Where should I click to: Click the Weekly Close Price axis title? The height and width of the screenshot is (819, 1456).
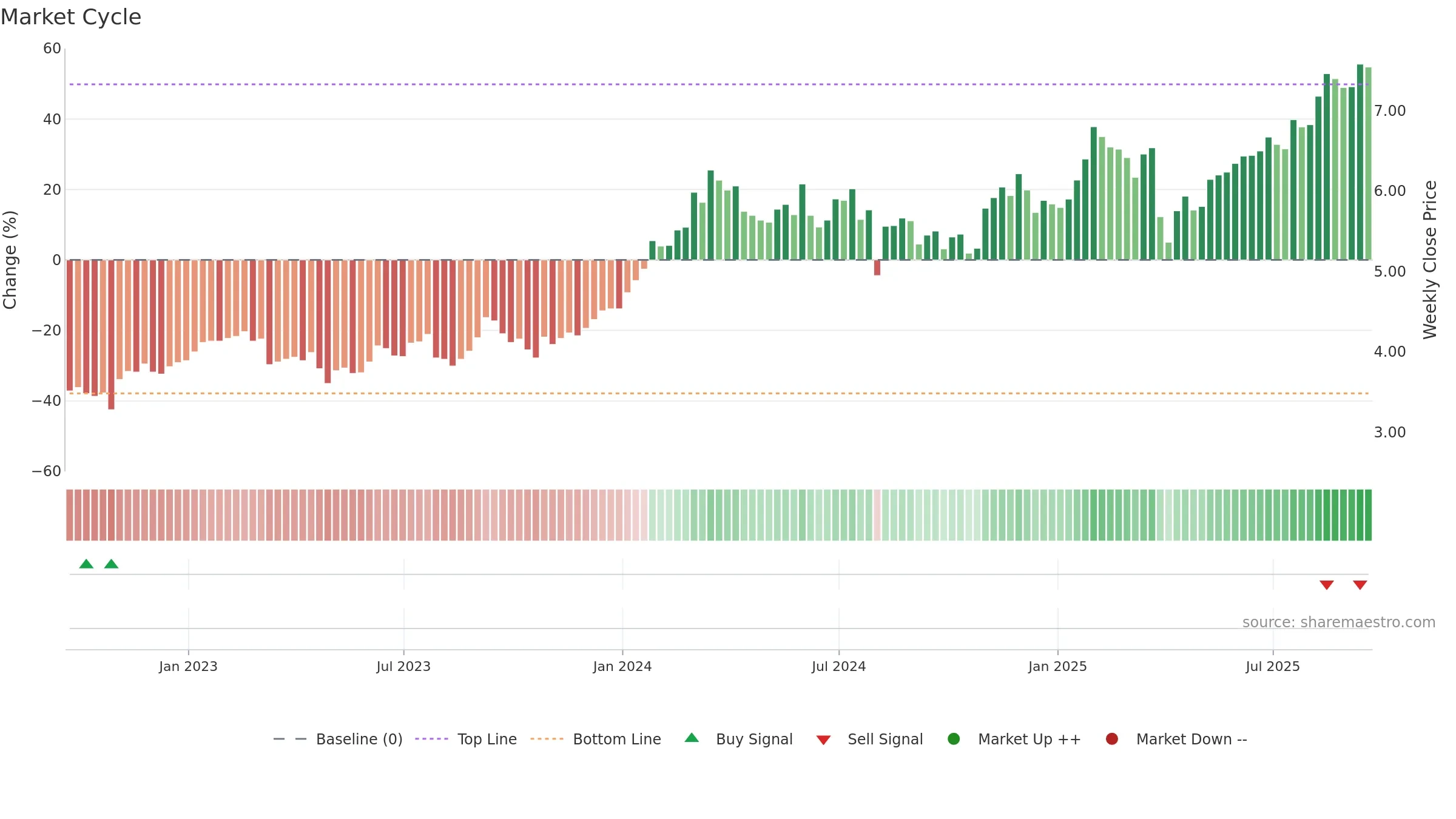(1430, 260)
